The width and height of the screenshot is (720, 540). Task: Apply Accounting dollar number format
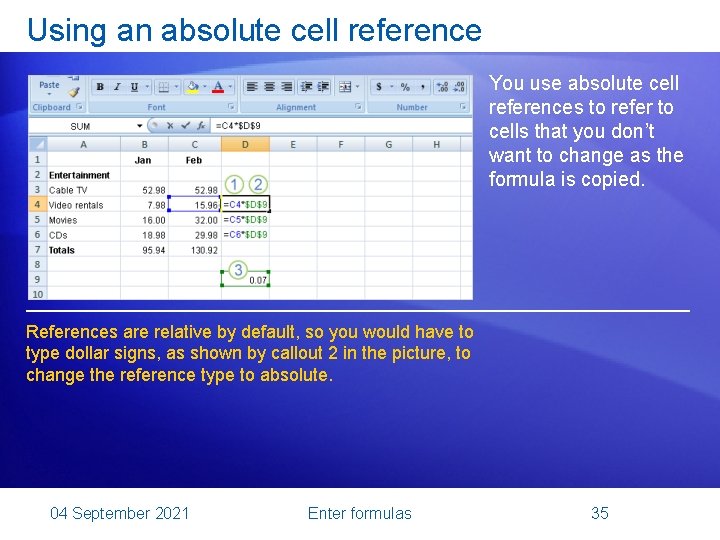click(x=379, y=87)
